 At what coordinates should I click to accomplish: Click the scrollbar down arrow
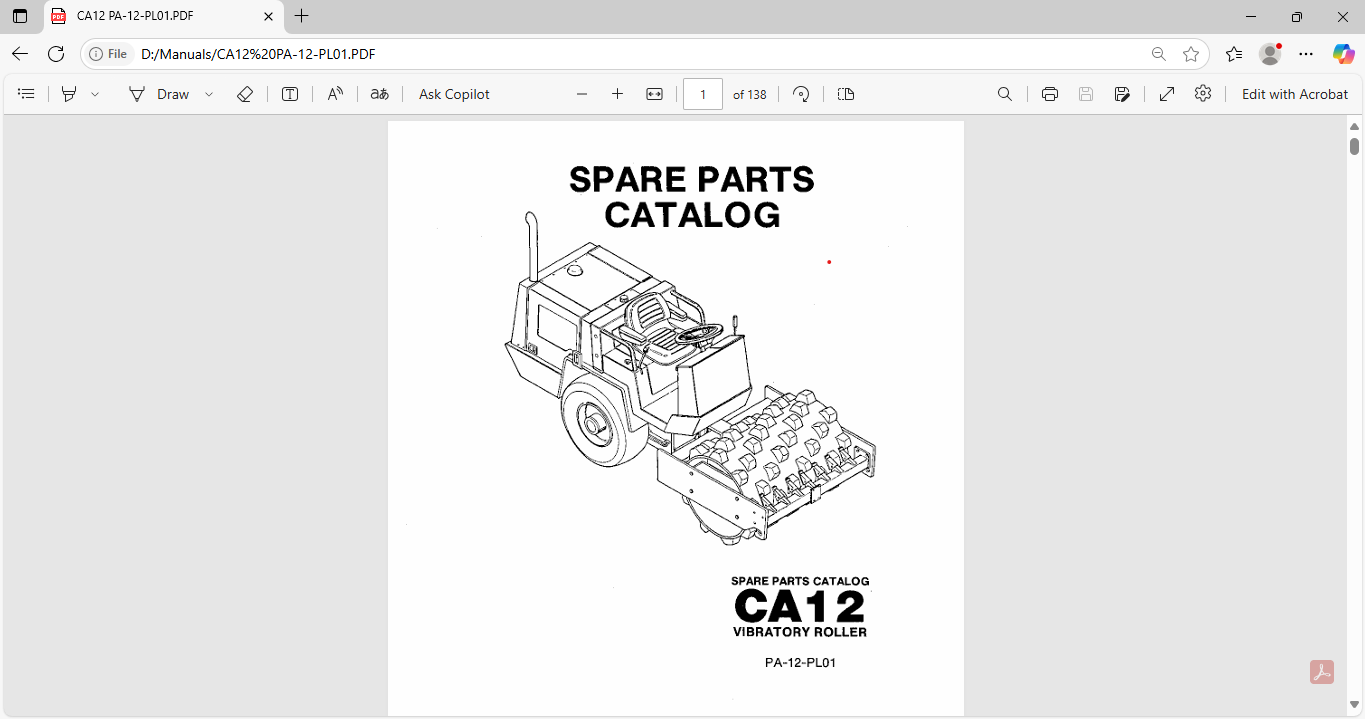click(x=1355, y=705)
